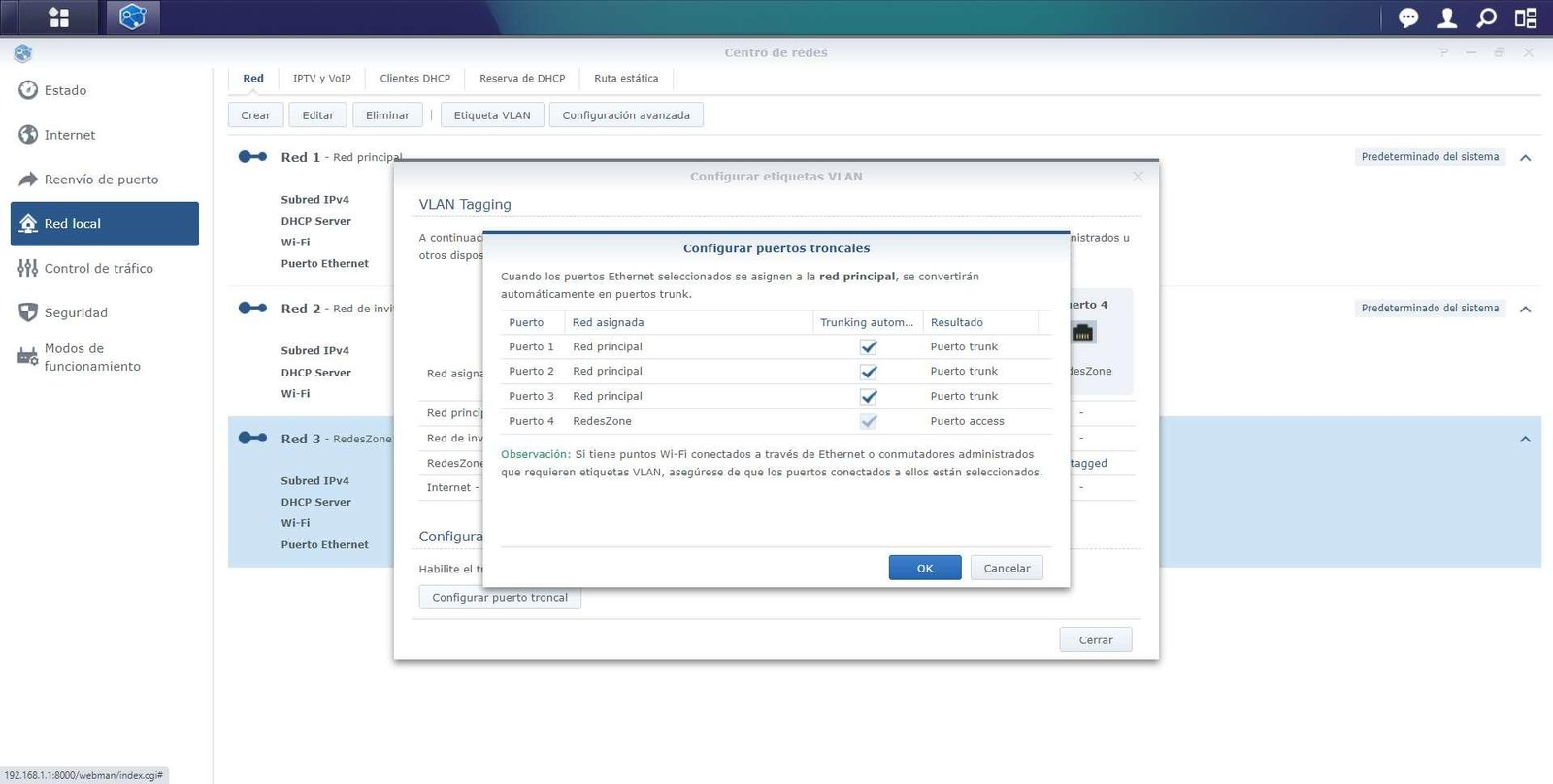The image size is (1553, 784).
Task: Open the Network Center taskbar icon
Action: click(x=132, y=17)
